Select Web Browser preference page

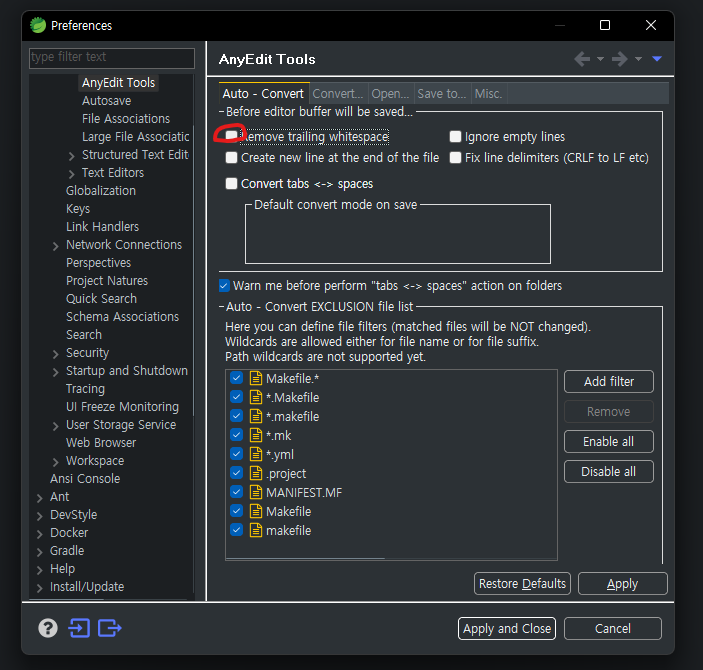101,443
